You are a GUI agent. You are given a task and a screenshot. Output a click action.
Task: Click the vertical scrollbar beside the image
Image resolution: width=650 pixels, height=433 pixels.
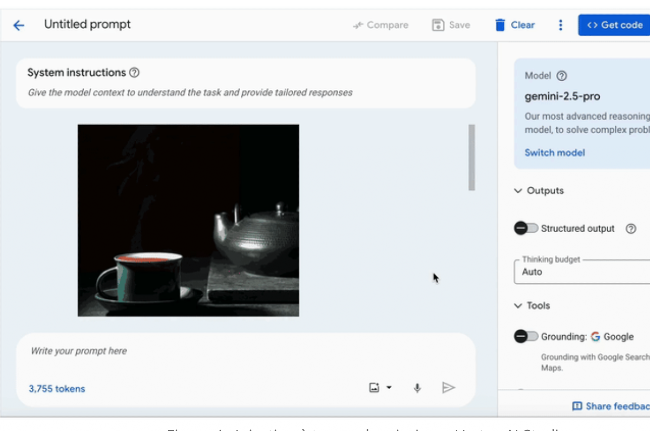pos(472,157)
